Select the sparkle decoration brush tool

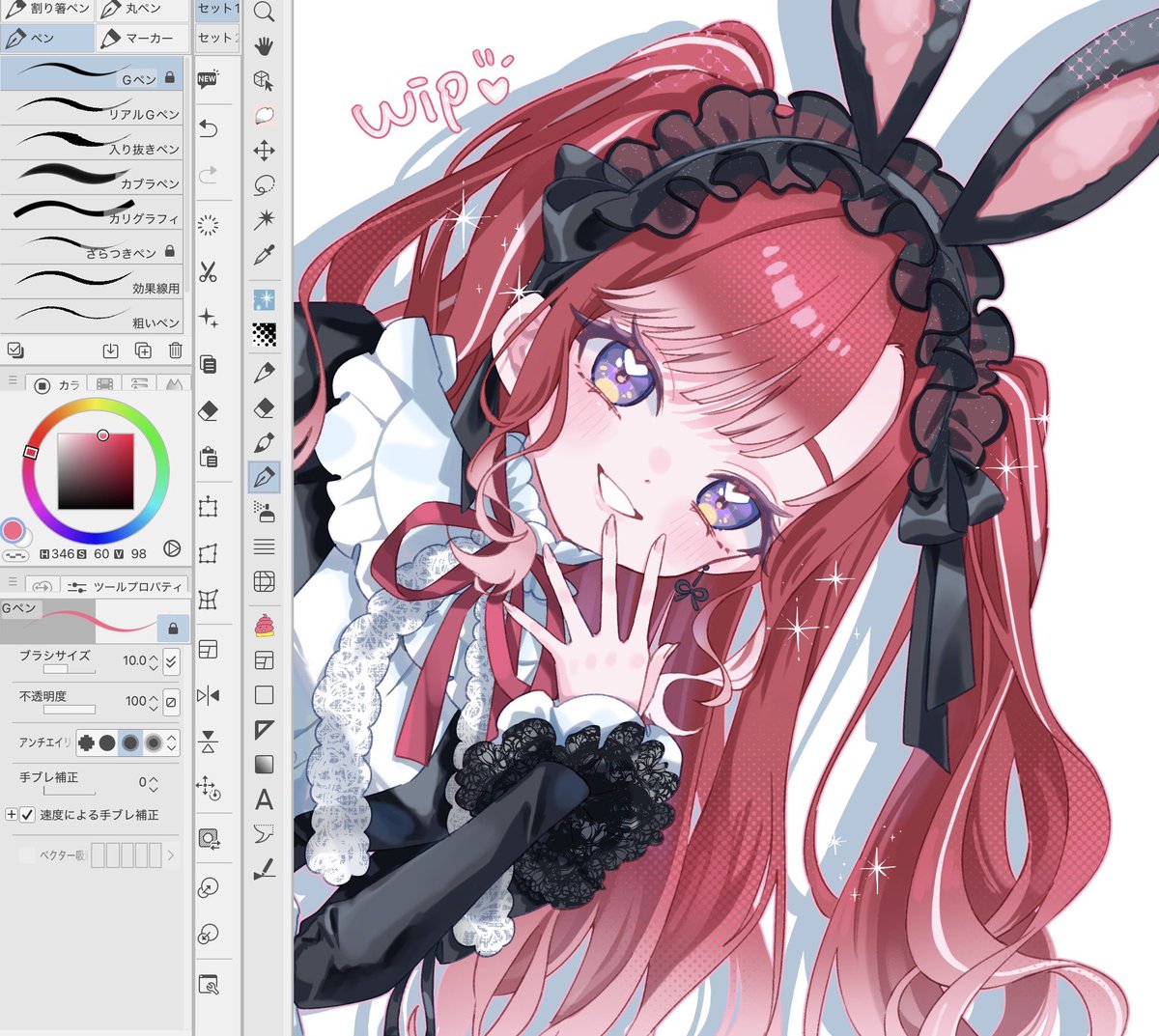coord(264,298)
